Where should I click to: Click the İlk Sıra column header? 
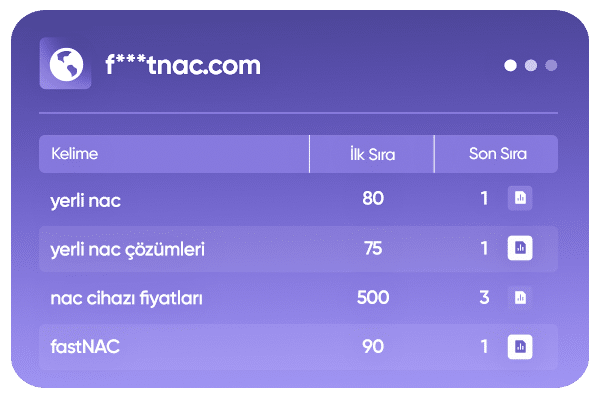point(372,155)
